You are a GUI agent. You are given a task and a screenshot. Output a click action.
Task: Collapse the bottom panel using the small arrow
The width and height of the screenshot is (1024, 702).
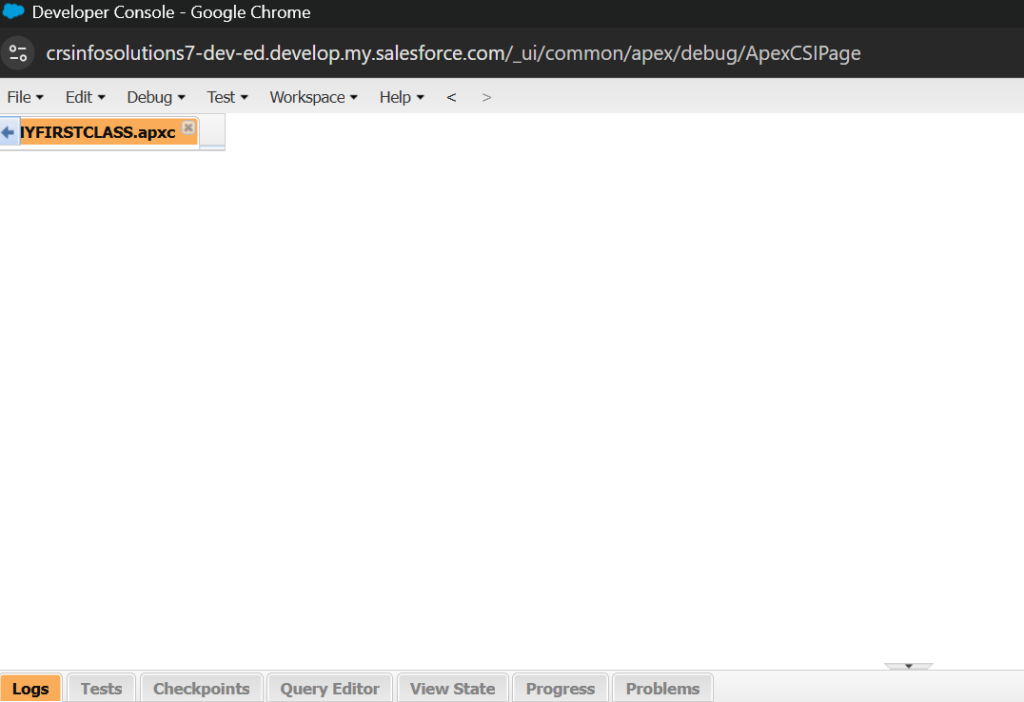pos(908,665)
